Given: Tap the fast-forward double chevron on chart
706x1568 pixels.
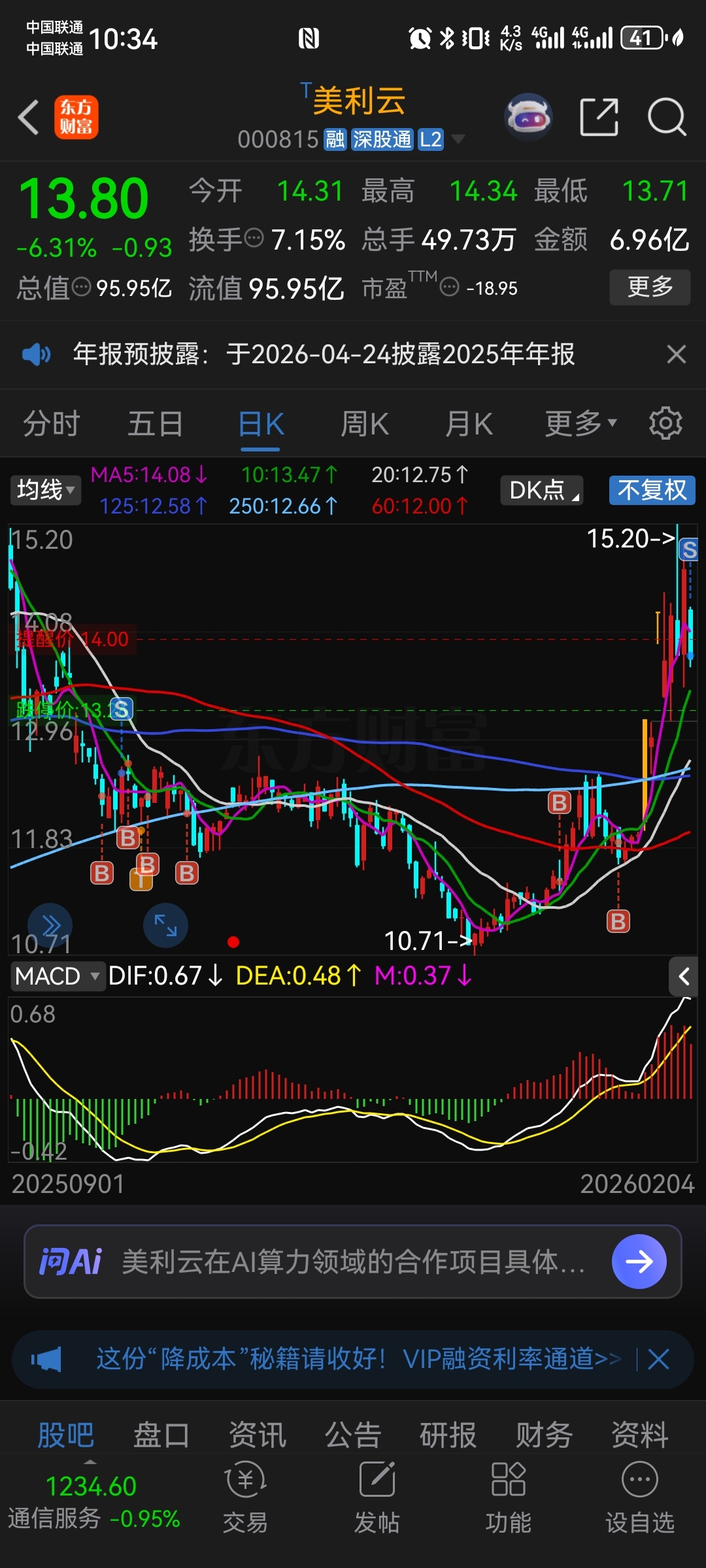Looking at the screenshot, I should [x=50, y=925].
